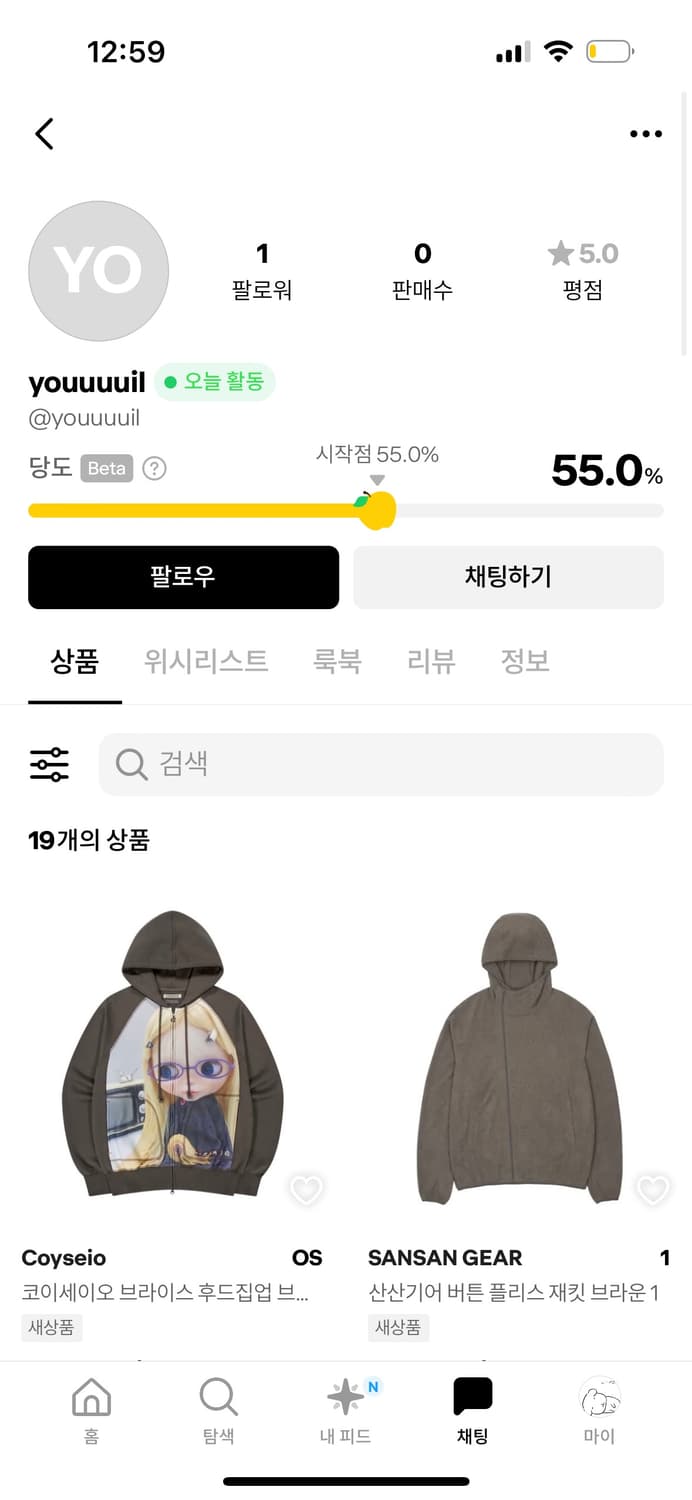
Task: Like the Coyseio hoodie with the heart toggle
Action: [306, 1190]
